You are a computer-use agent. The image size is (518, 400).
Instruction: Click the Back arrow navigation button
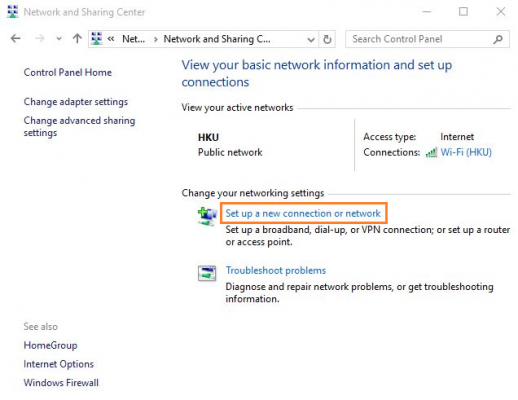(15, 39)
